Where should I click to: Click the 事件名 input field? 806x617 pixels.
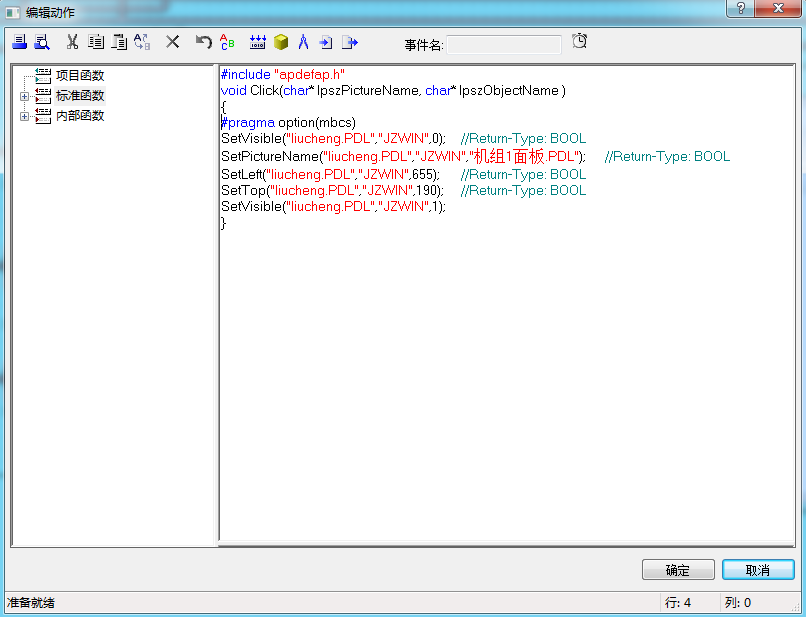click(504, 45)
